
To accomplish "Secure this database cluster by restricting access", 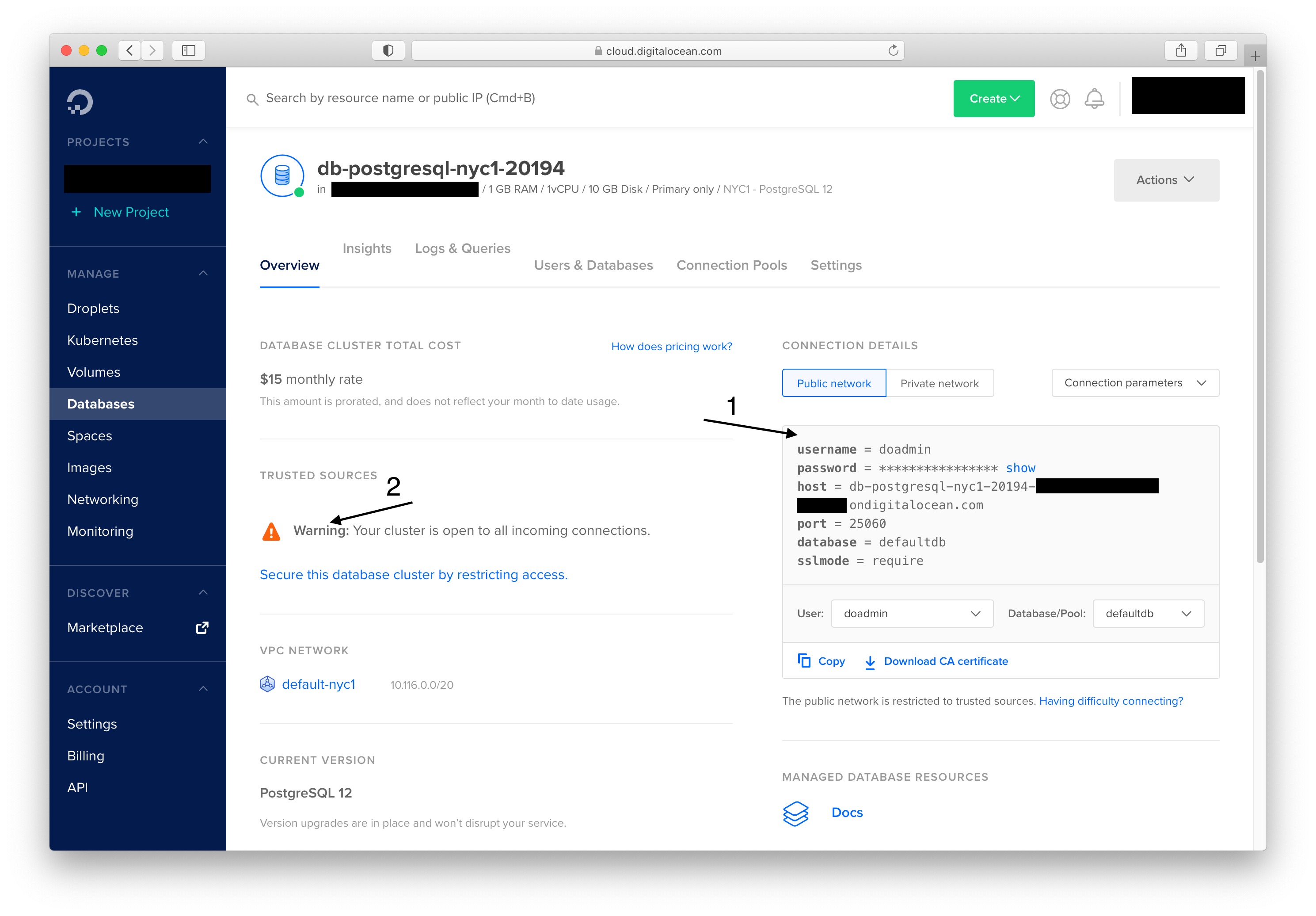I will coord(413,574).
